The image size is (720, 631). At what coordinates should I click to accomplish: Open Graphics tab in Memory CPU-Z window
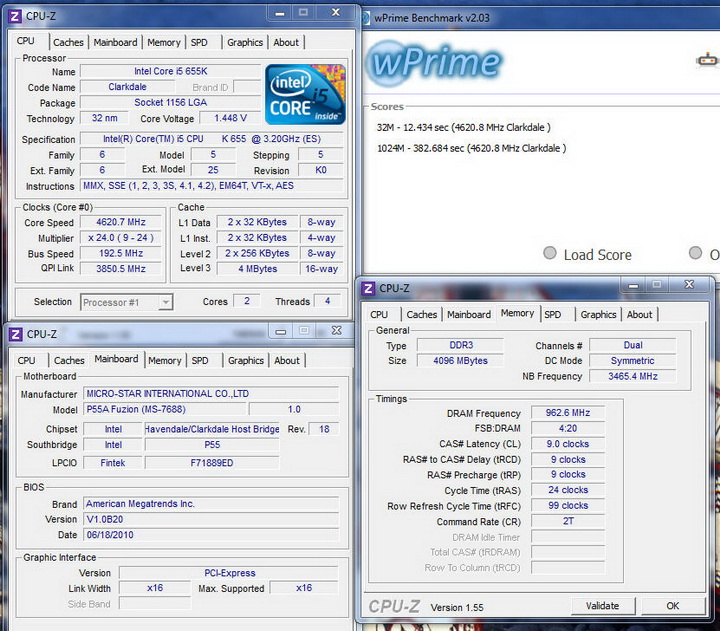[598, 315]
